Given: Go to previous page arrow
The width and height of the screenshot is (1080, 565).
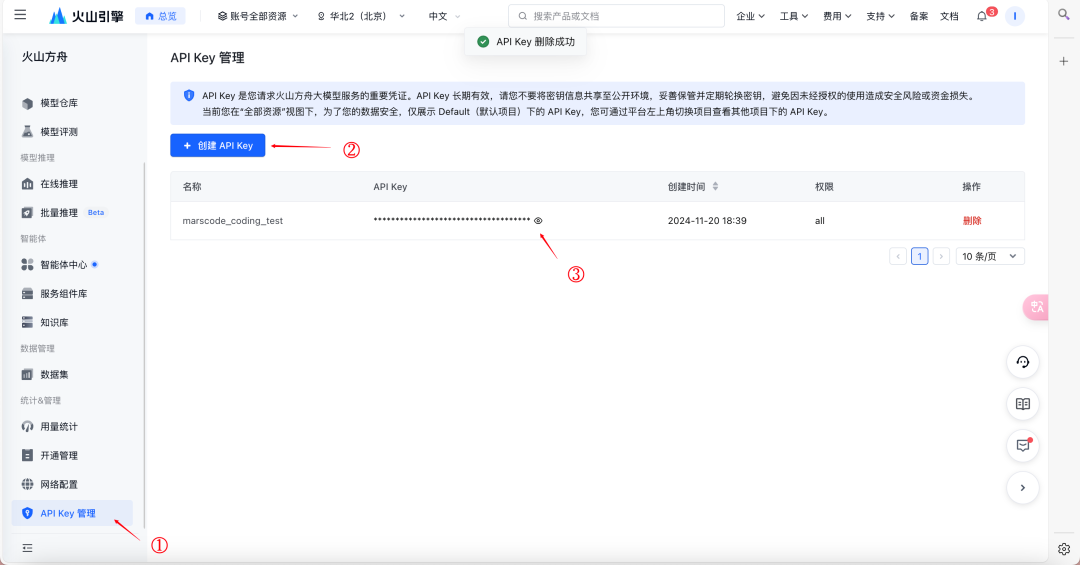Looking at the screenshot, I should pyautogui.click(x=898, y=256).
